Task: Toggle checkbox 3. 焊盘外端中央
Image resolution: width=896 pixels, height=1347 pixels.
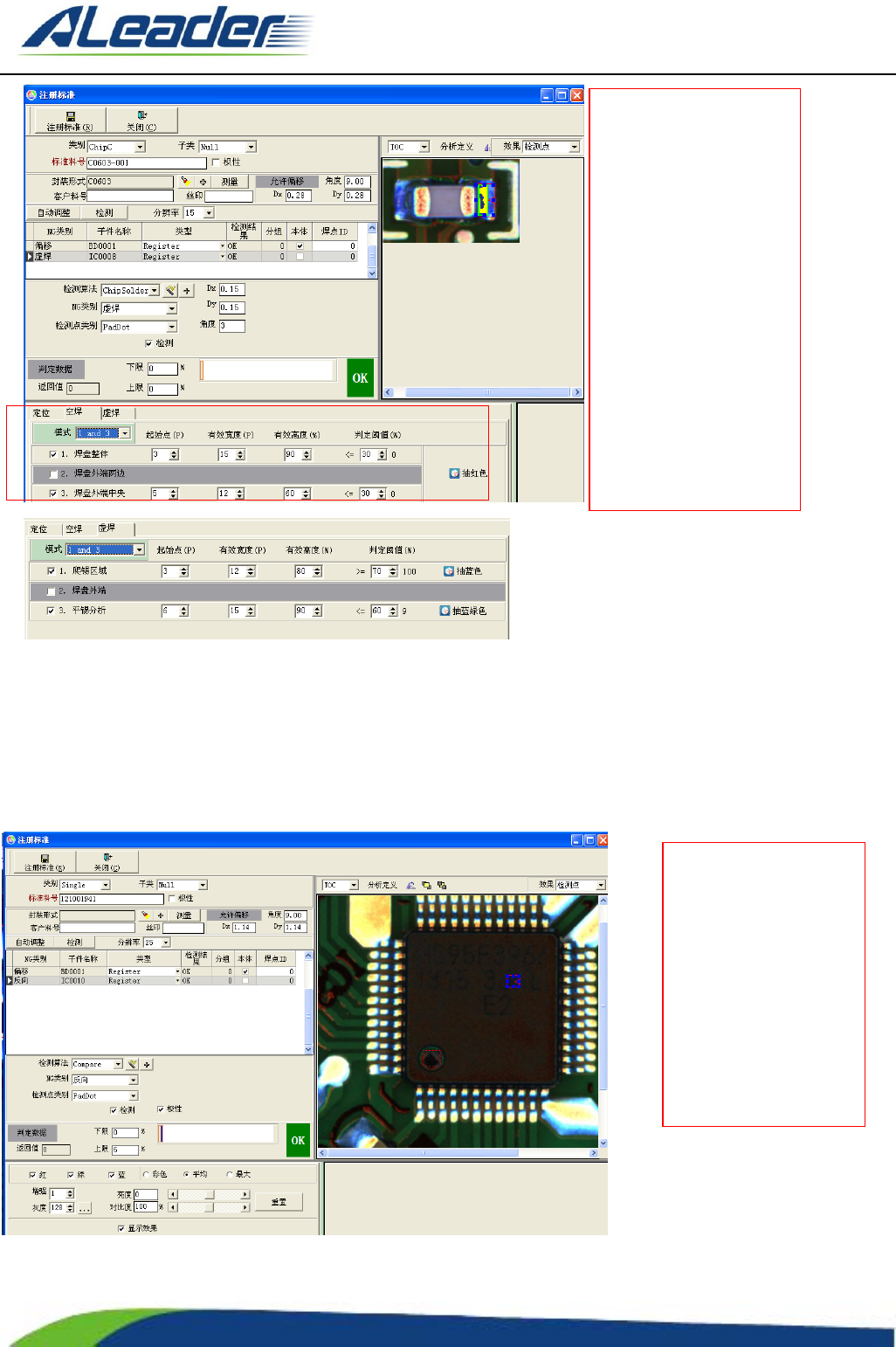Action: point(53,494)
